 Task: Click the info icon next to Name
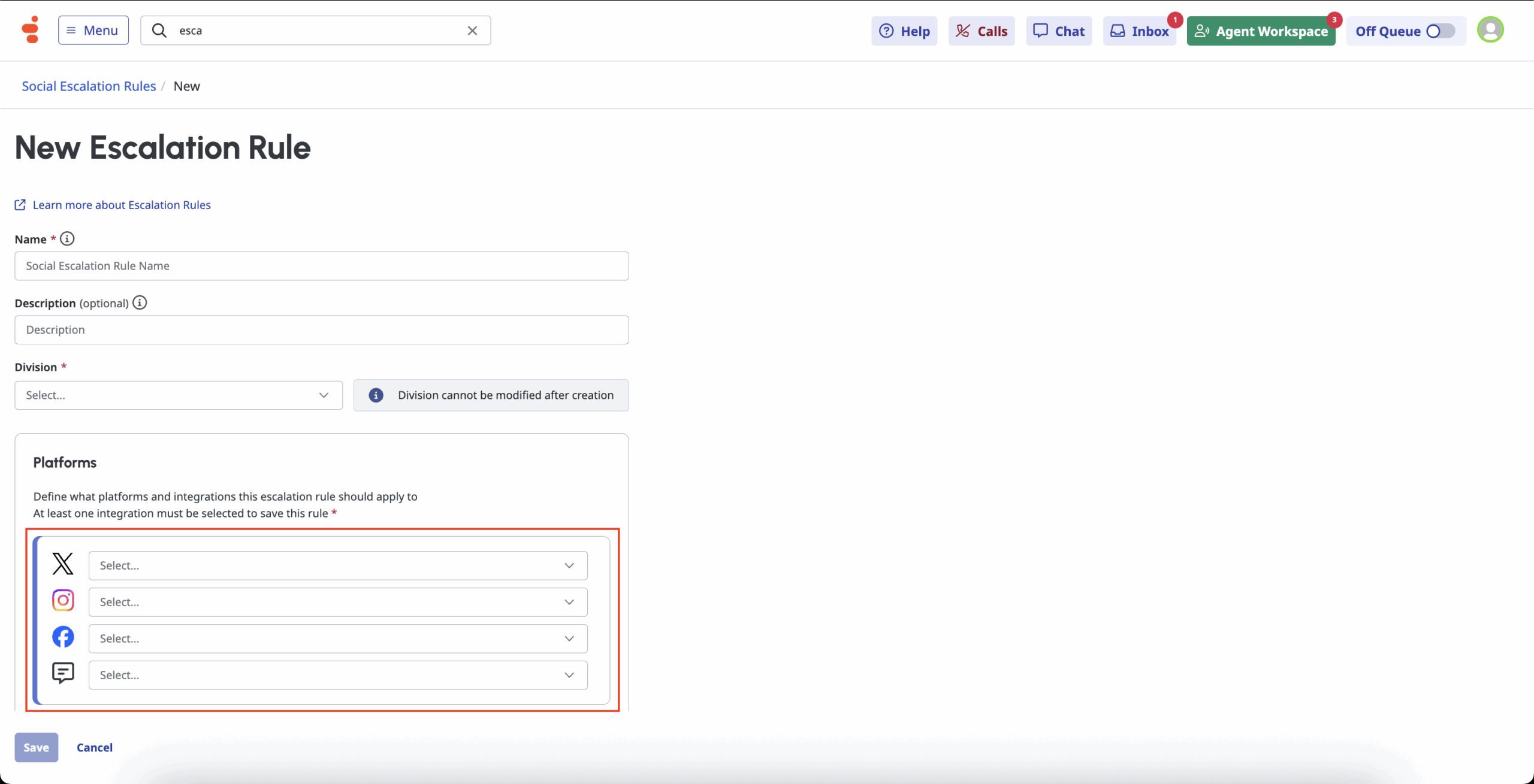click(x=67, y=239)
